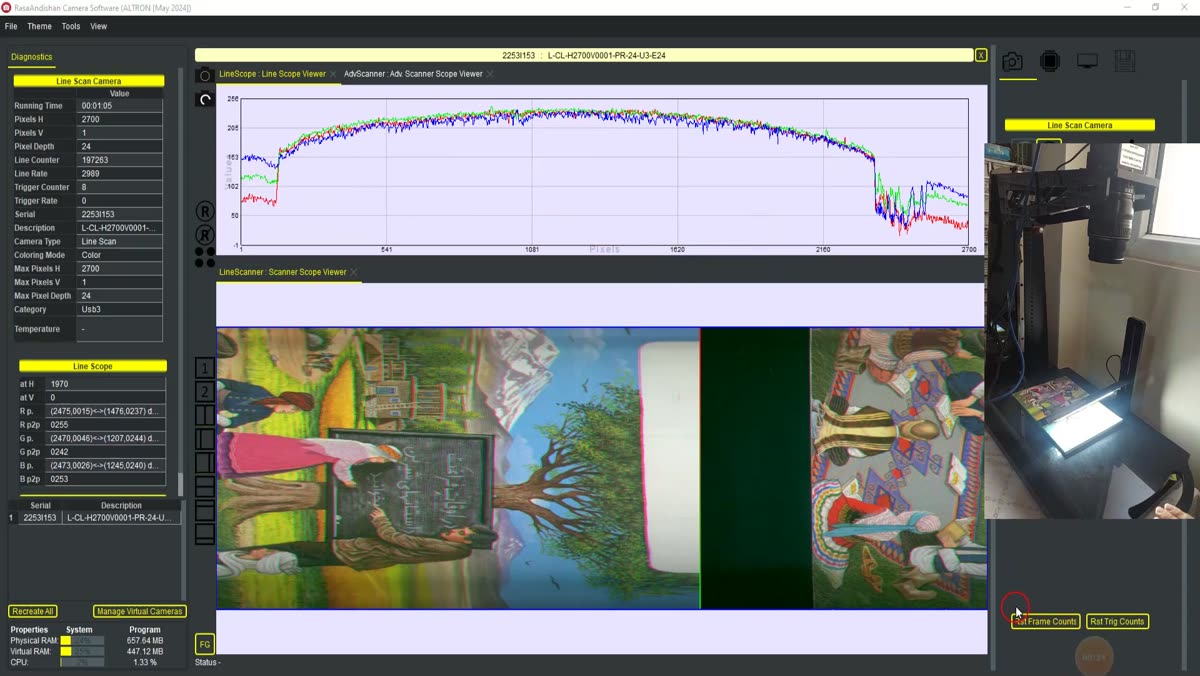Select LineScanner : Scanner Scope Viewer tab
The image size is (1200, 676).
pyautogui.click(x=283, y=272)
